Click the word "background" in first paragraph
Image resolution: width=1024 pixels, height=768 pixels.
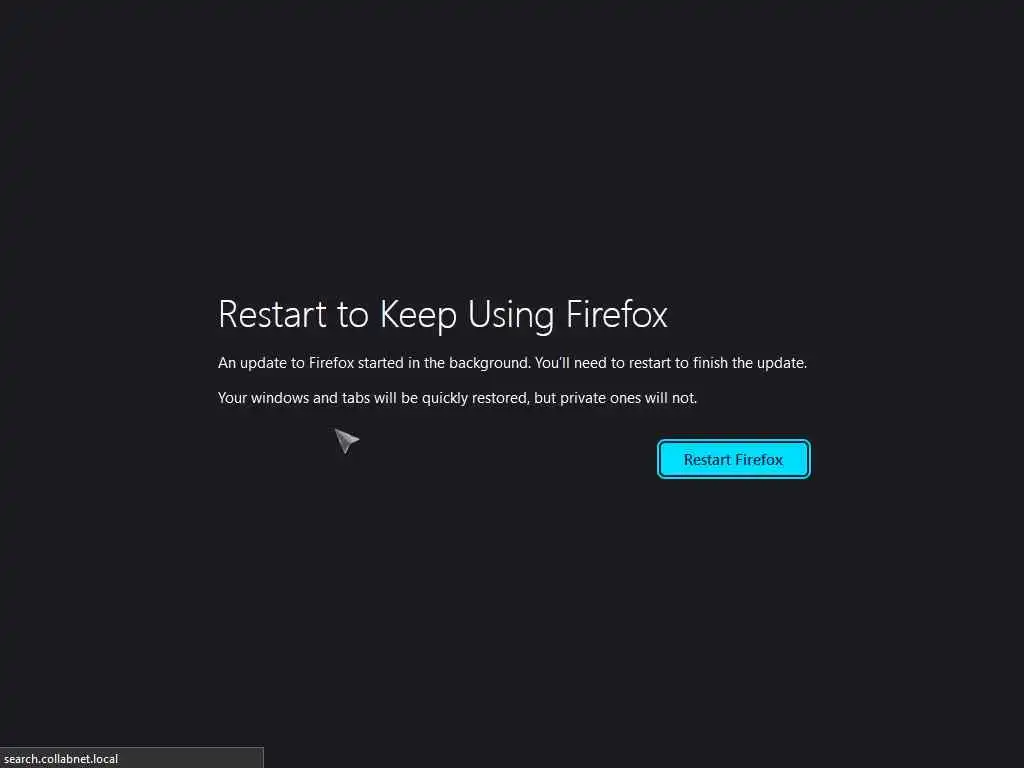tap(489, 363)
